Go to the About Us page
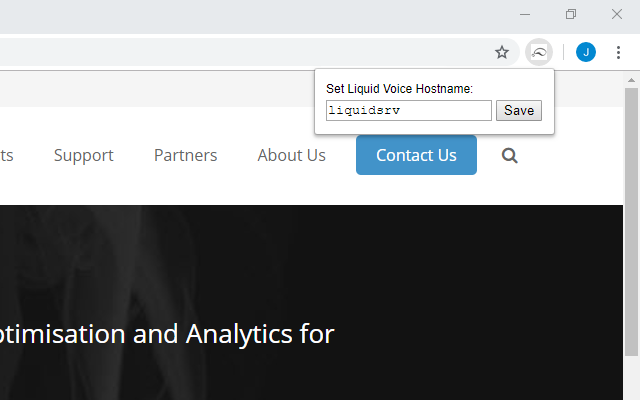 pyautogui.click(x=291, y=155)
